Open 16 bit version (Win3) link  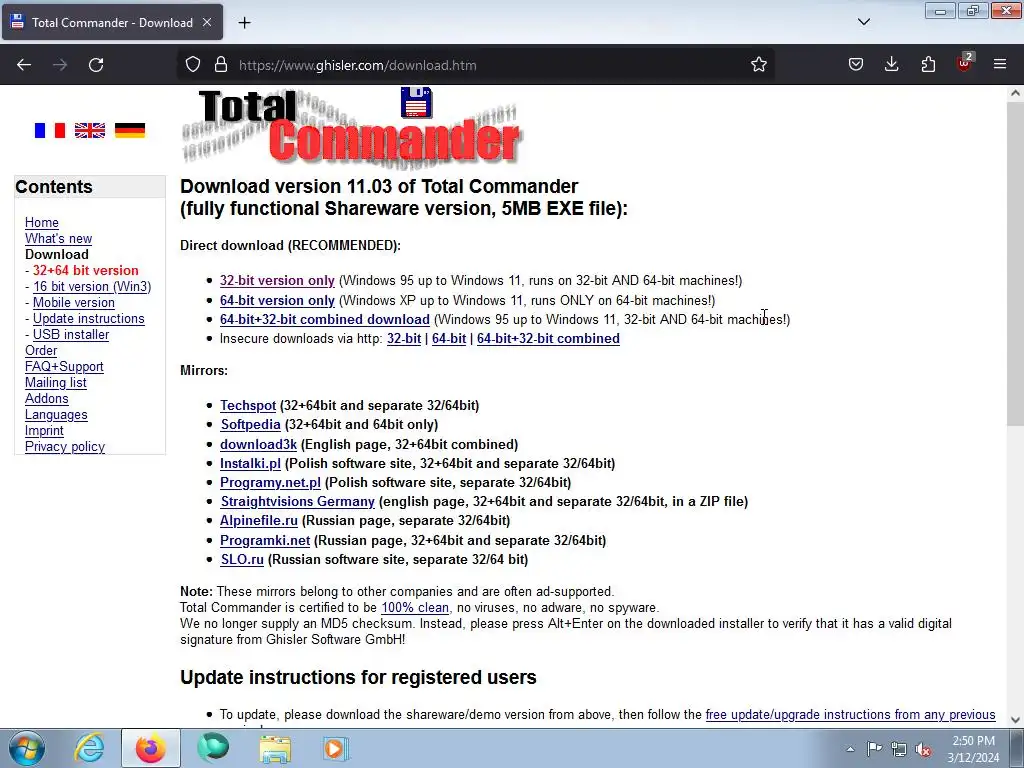click(x=92, y=287)
